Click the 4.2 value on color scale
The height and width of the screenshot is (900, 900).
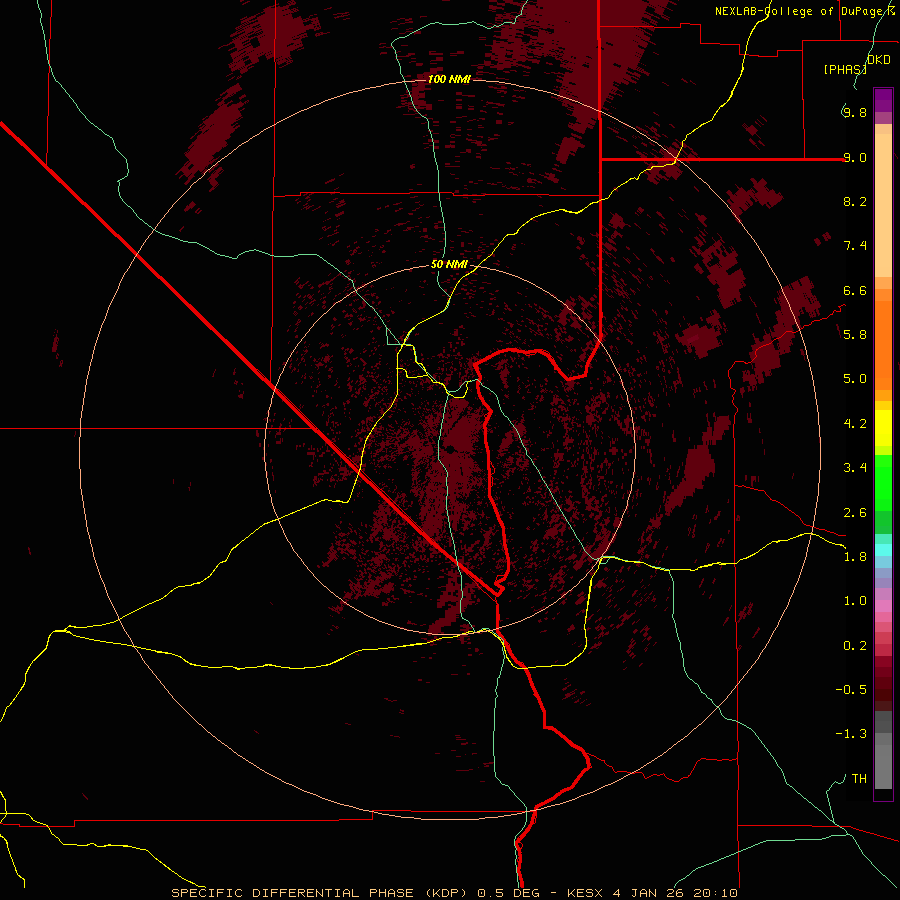click(x=854, y=423)
